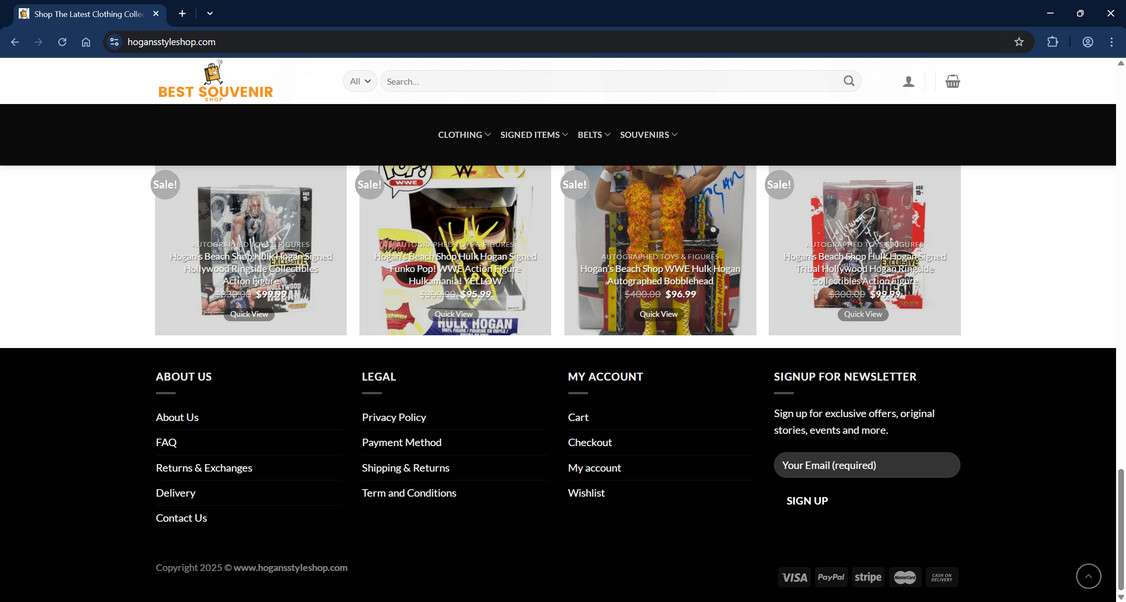The width and height of the screenshot is (1126, 602).
Task: Expand the Souvenirs menu
Action: [648, 134]
